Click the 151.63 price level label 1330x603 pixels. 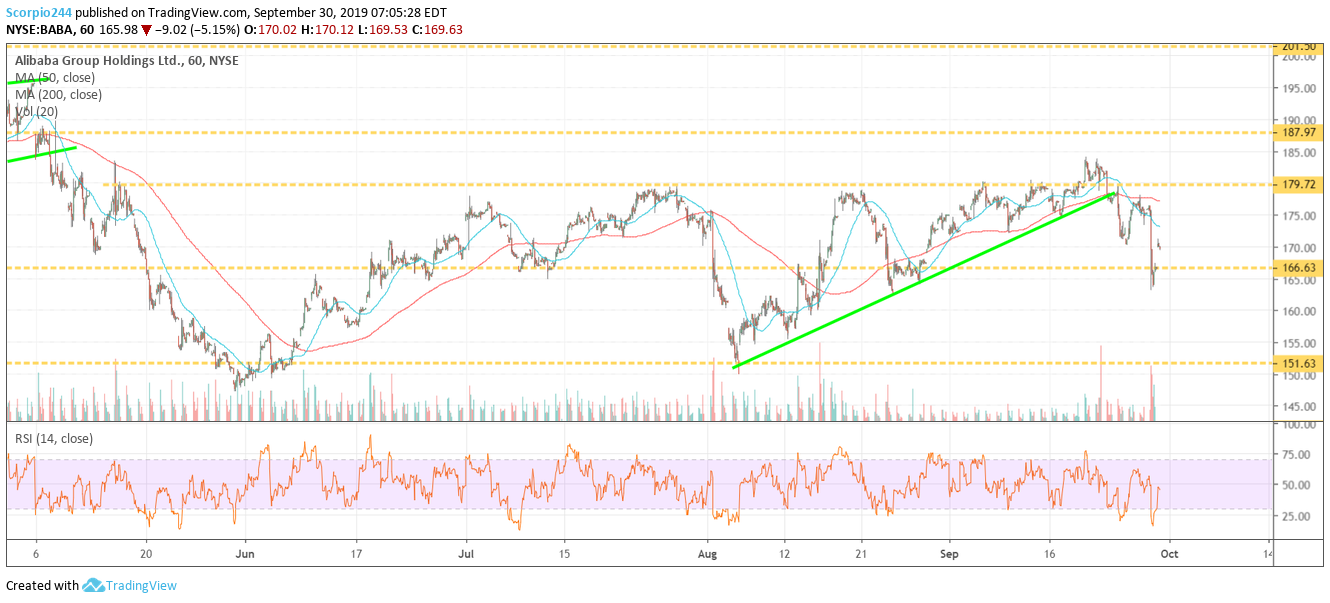tap(1298, 363)
